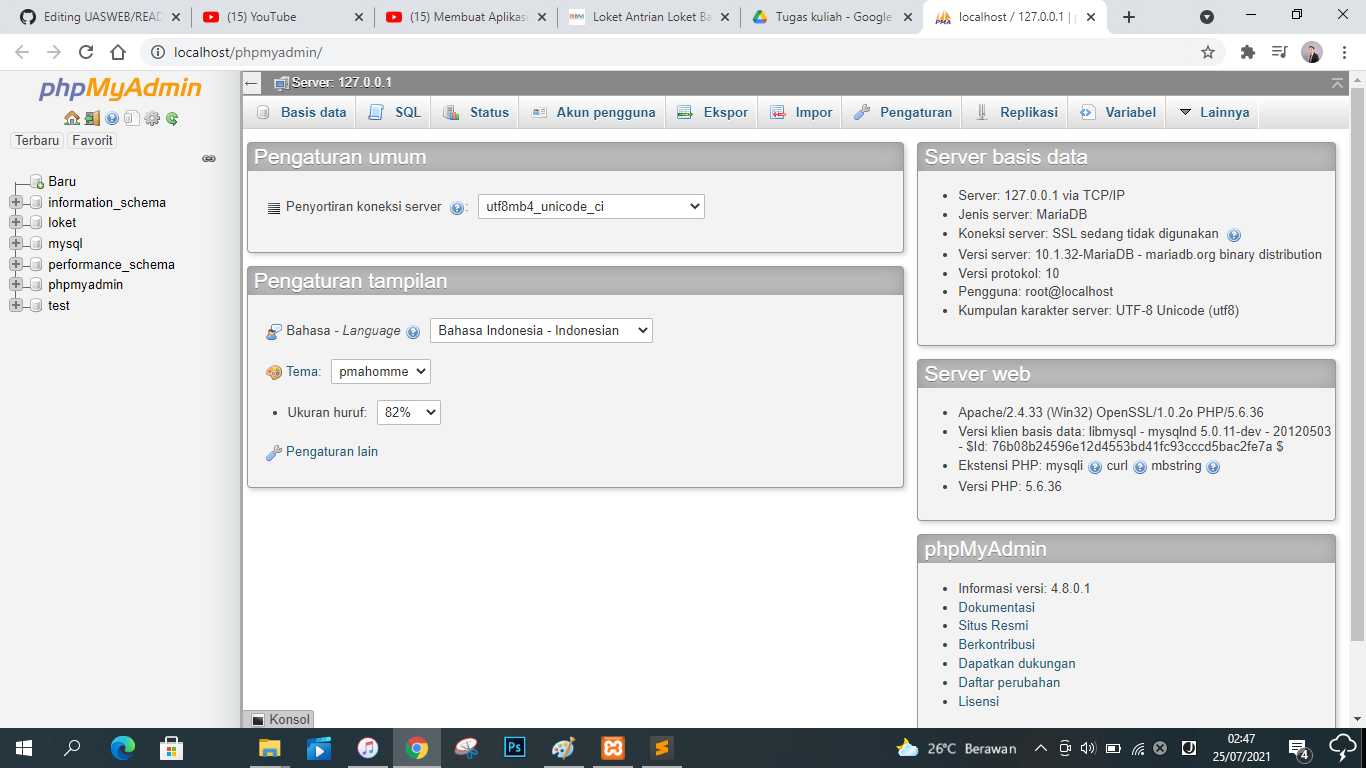Switch the navigation panel to Favorit
This screenshot has height=768, width=1366.
pos(91,140)
